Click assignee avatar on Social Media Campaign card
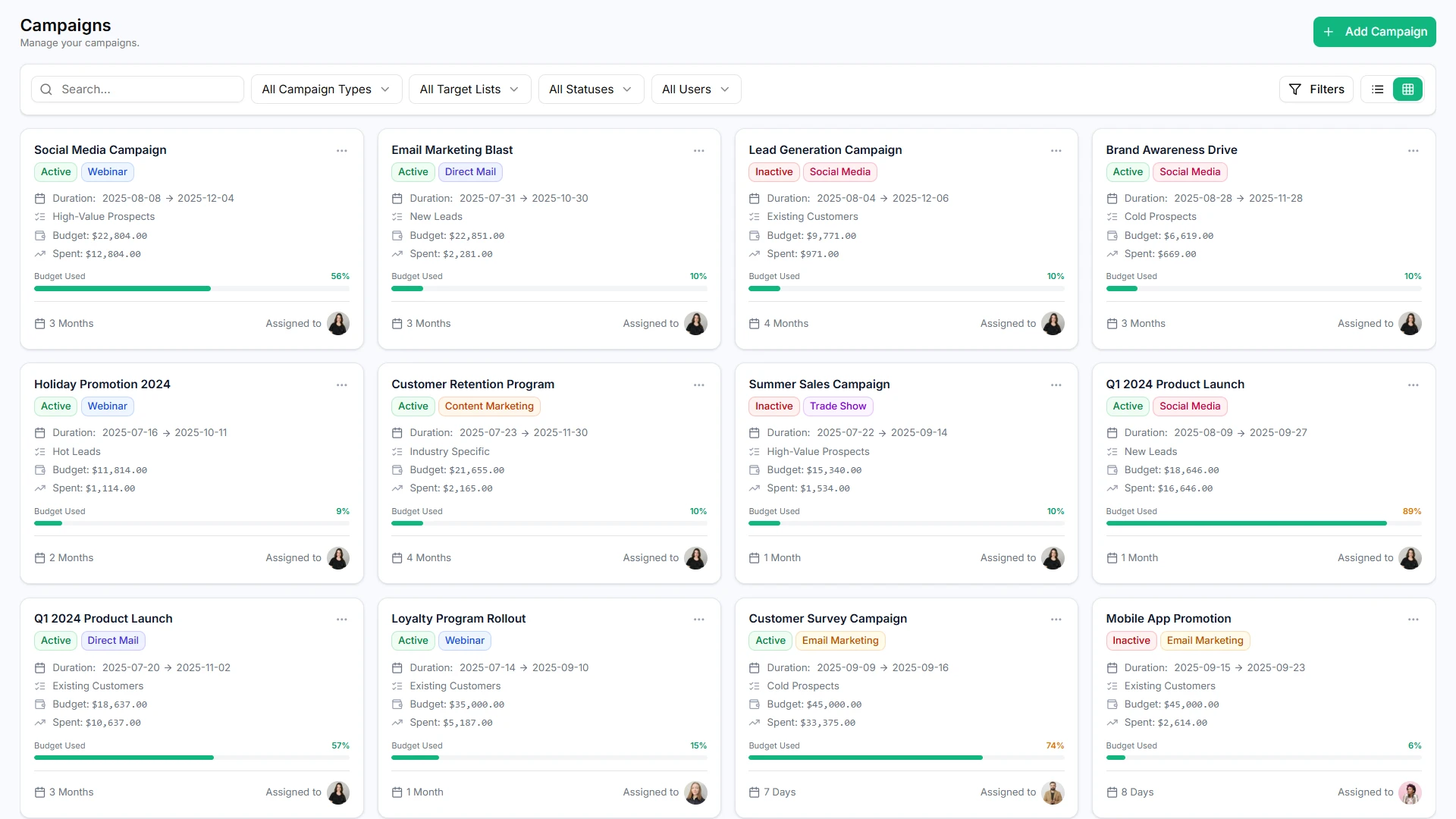The width and height of the screenshot is (1456, 819). point(338,324)
